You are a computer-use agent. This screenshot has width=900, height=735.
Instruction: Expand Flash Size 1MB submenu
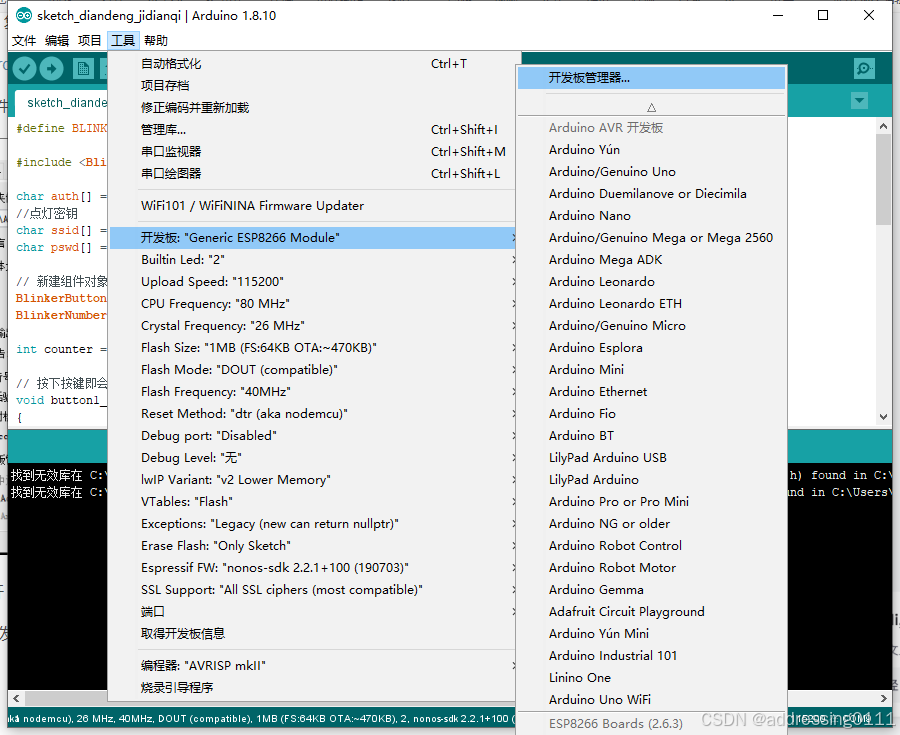click(312, 348)
